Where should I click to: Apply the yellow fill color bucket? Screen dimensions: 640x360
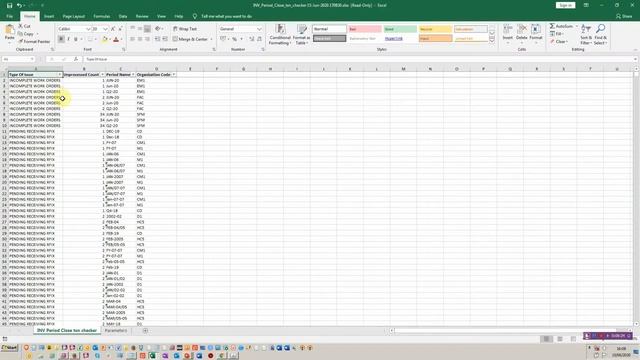(104, 39)
